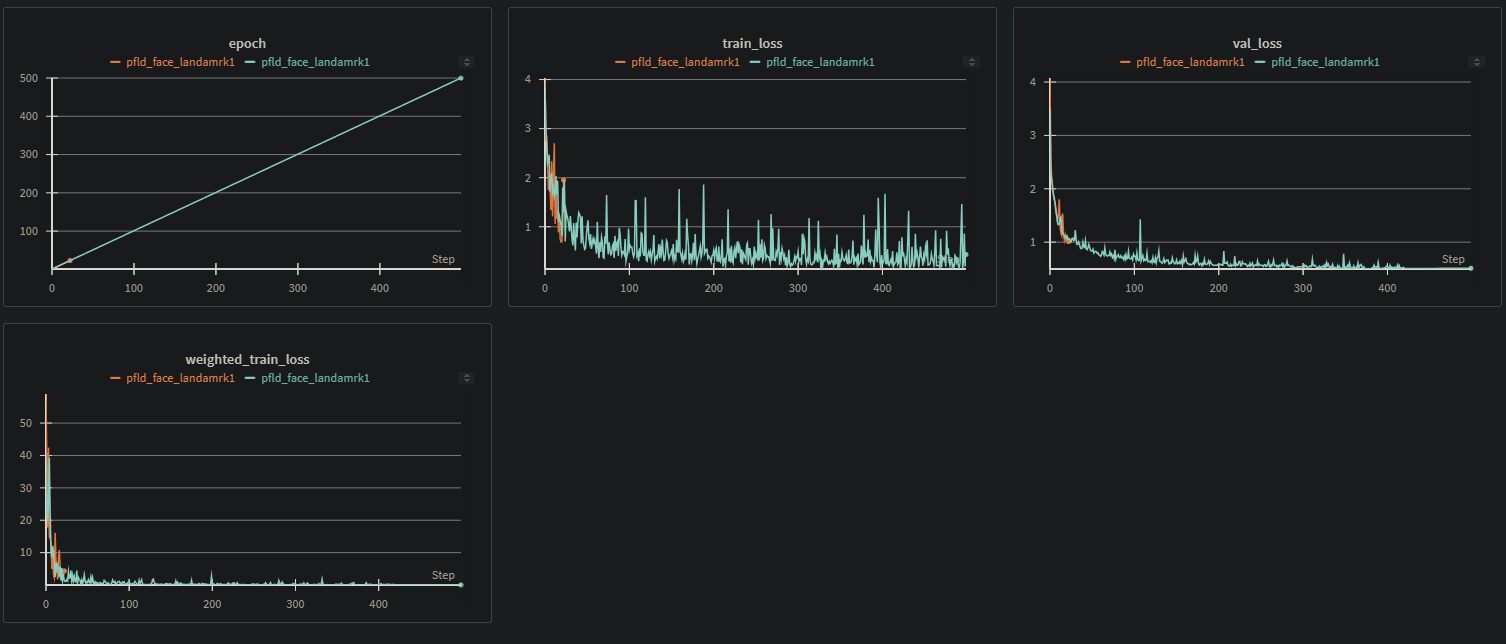
Task: Click the orange line swatch in the val_loss legend
Action: tap(1125, 62)
